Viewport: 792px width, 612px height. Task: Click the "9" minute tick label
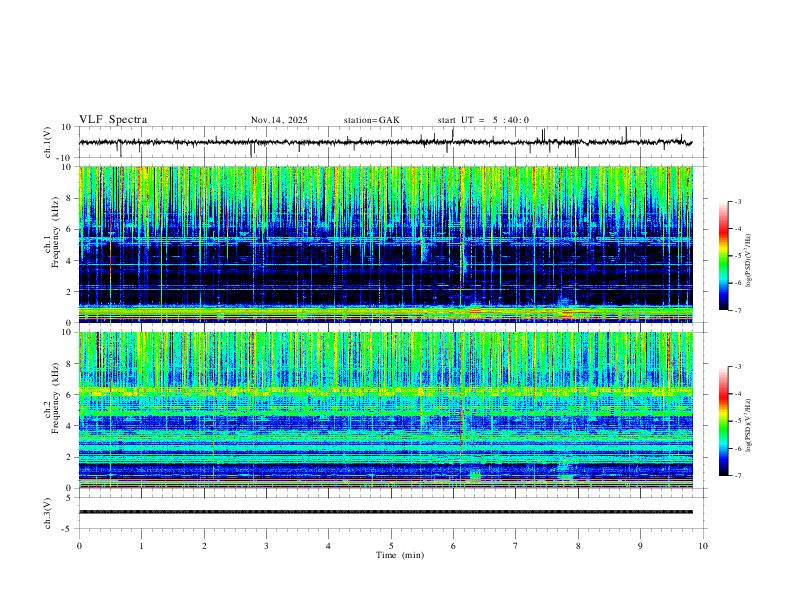point(640,546)
